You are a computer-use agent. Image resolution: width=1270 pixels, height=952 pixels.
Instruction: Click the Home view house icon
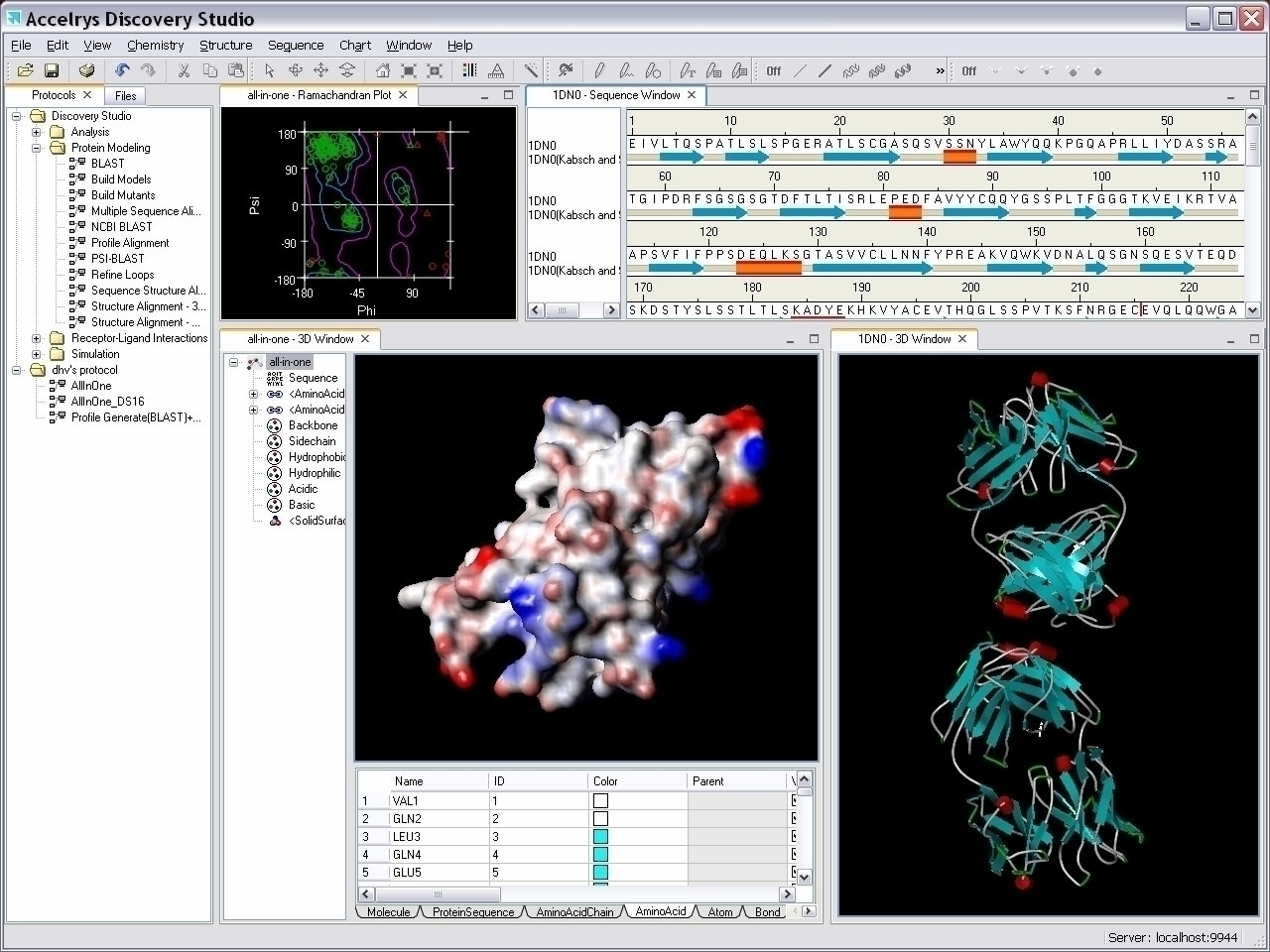point(382,70)
